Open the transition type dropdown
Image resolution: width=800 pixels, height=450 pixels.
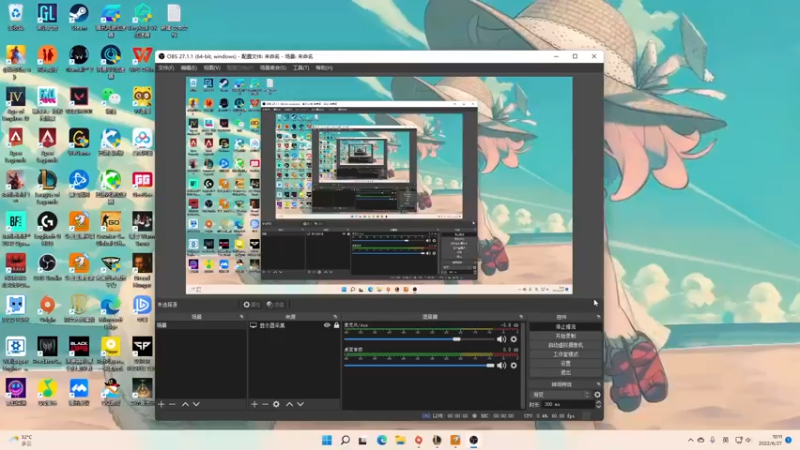[x=560, y=394]
